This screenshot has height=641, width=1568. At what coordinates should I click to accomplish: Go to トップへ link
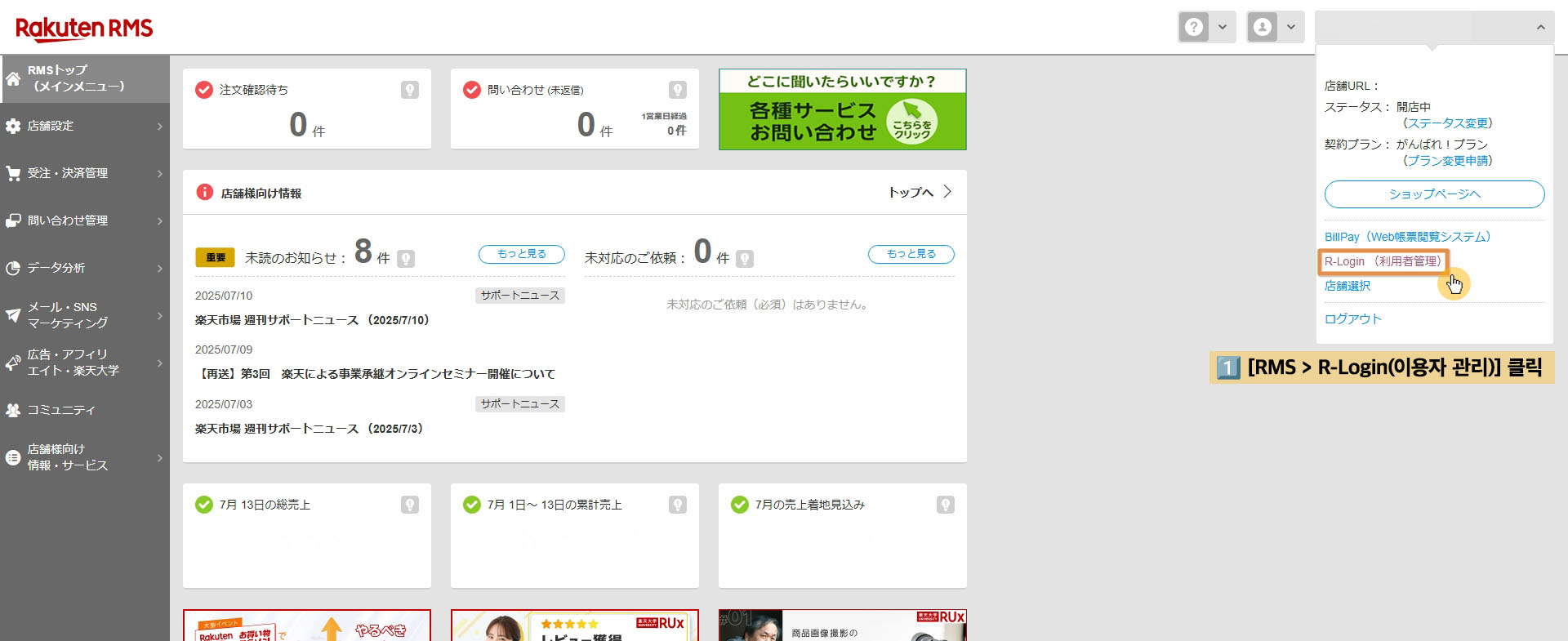(920, 192)
